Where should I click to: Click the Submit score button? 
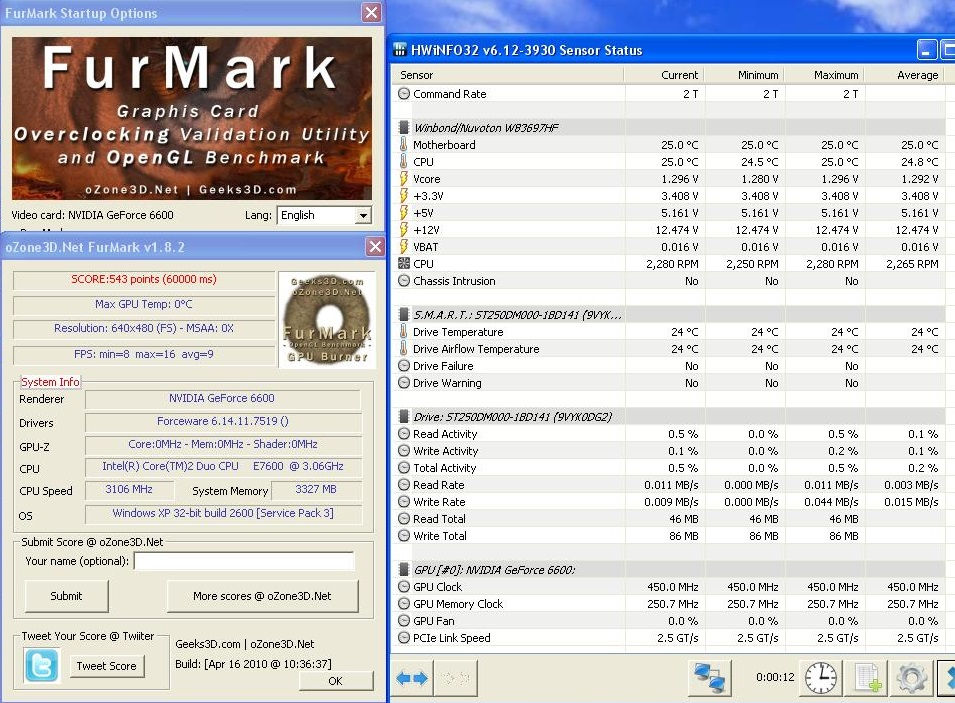[66, 596]
